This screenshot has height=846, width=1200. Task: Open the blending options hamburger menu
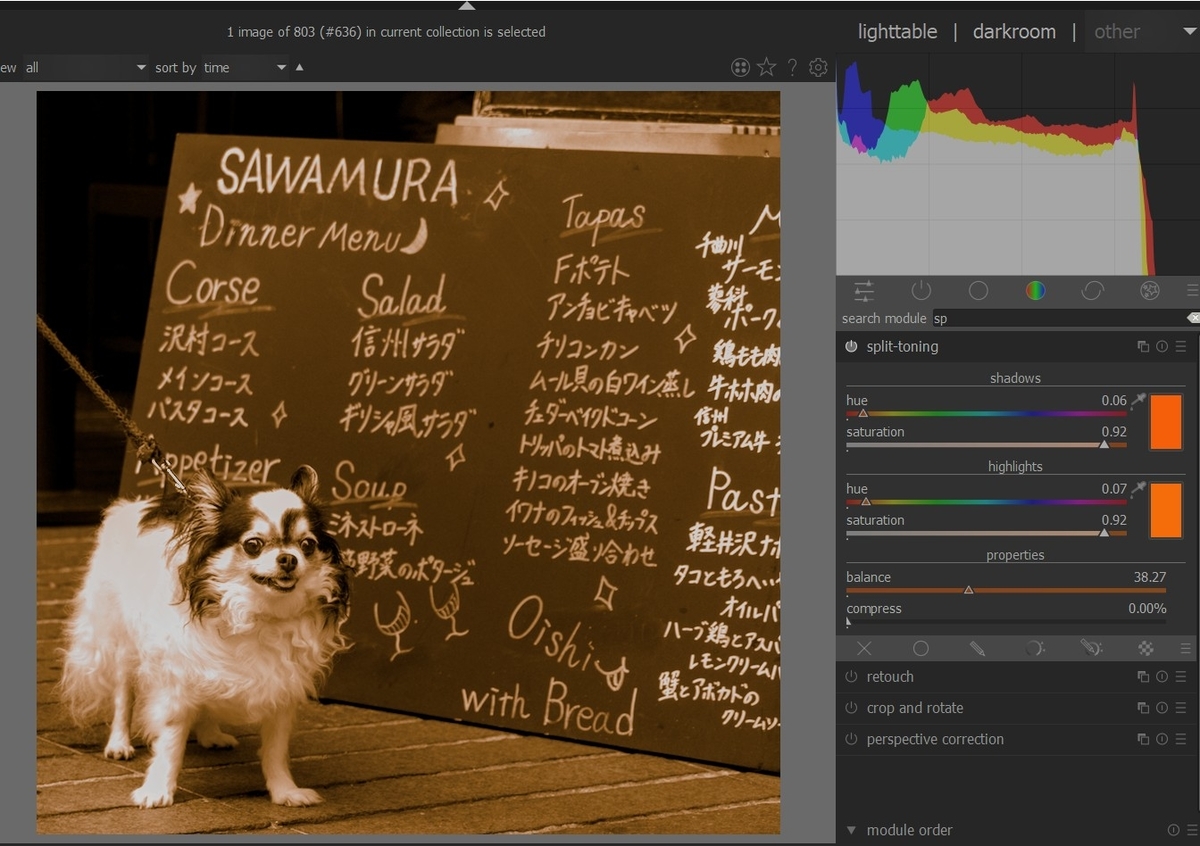1186,648
